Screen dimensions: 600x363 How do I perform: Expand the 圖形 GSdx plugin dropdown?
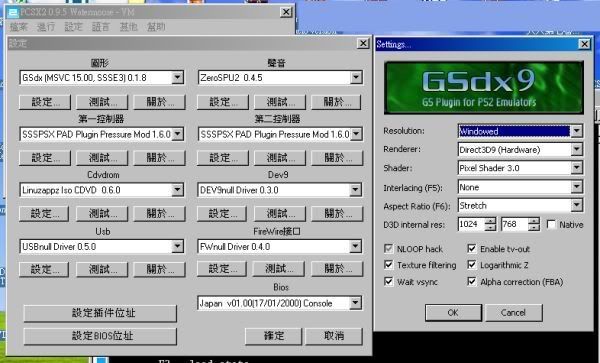177,78
